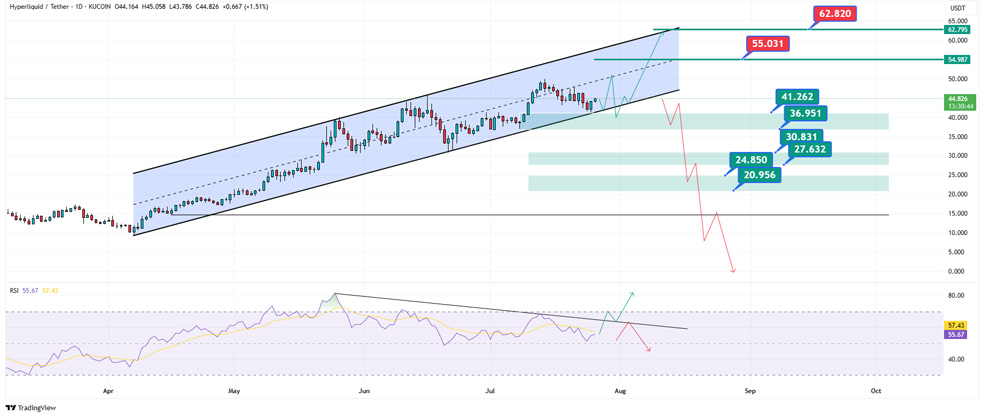
Task: Click the 40.00 RSI scale value
Action: pyautogui.click(x=956, y=359)
